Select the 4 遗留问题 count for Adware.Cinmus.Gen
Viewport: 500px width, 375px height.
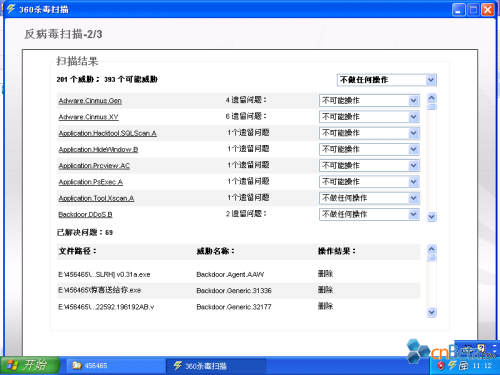click(246, 100)
